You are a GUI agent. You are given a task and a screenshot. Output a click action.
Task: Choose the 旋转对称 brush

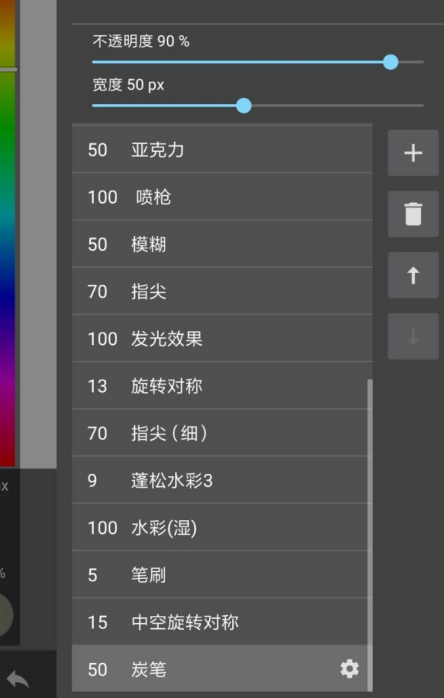pyautogui.click(x=222, y=386)
